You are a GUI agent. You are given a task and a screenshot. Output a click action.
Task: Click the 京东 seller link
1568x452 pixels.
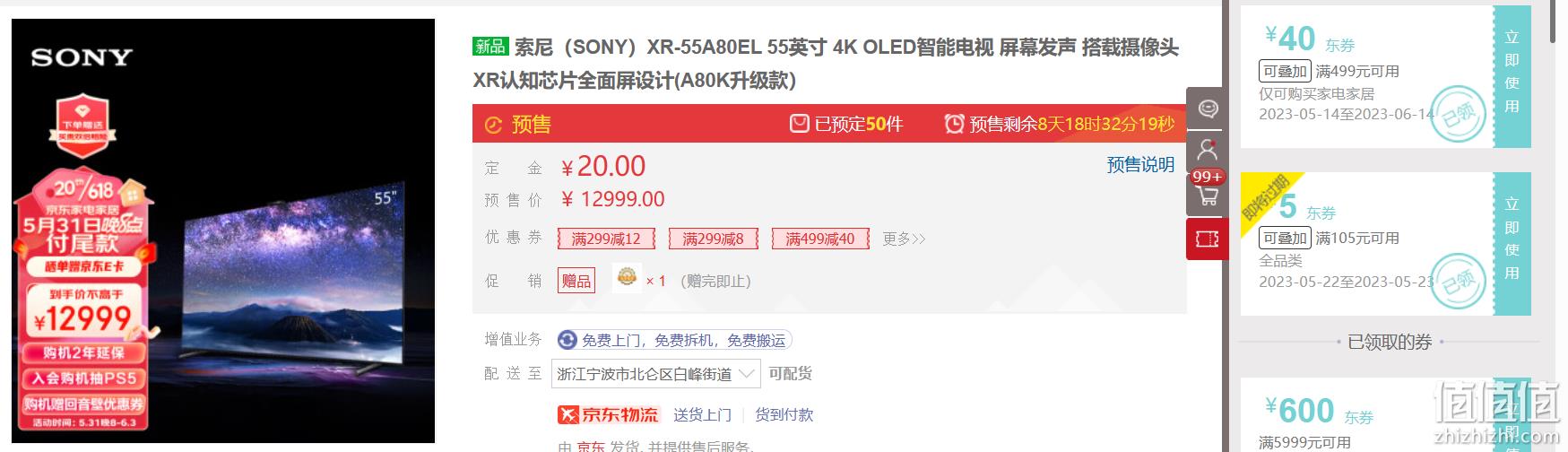click(590, 446)
